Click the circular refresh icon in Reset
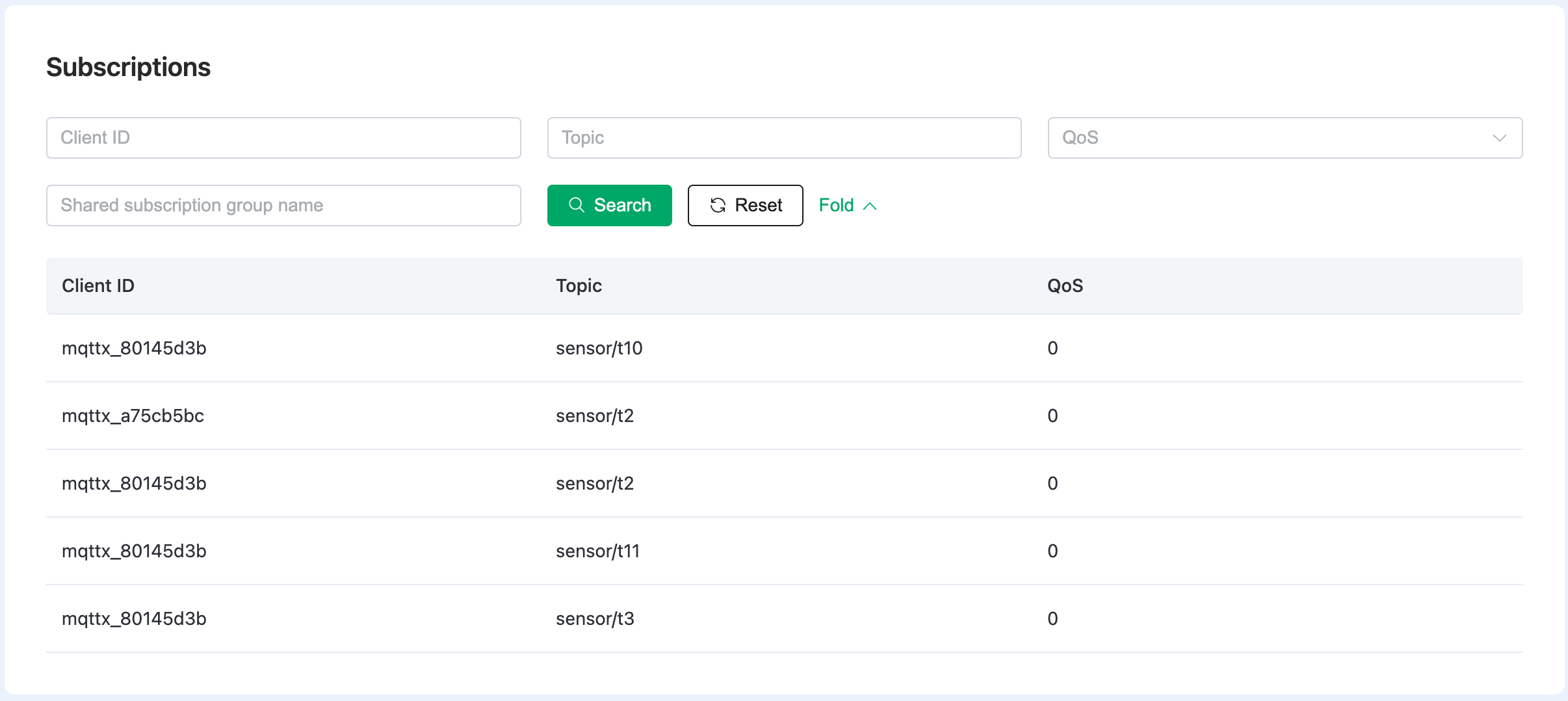The image size is (1568, 701). pos(718,205)
